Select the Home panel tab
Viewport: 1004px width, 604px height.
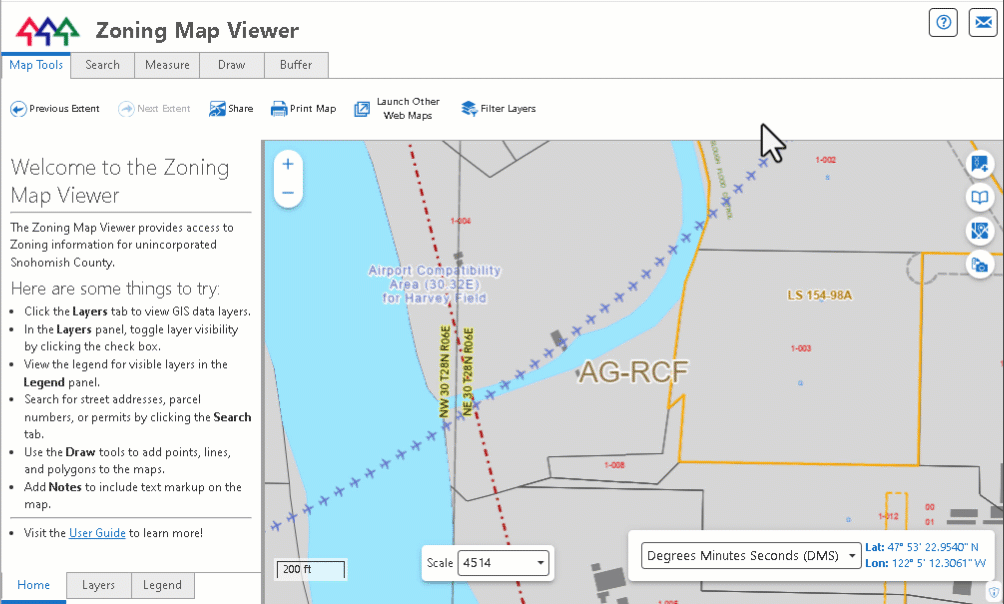click(33, 585)
